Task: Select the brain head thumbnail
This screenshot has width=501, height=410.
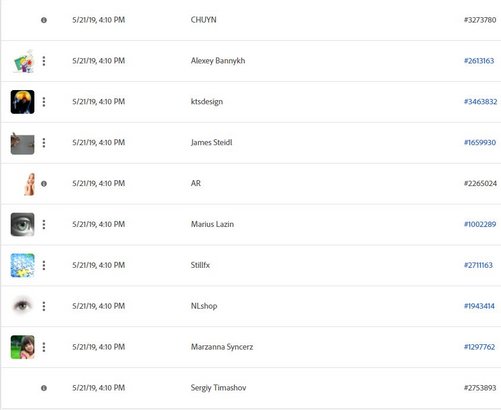Action: coord(22,102)
